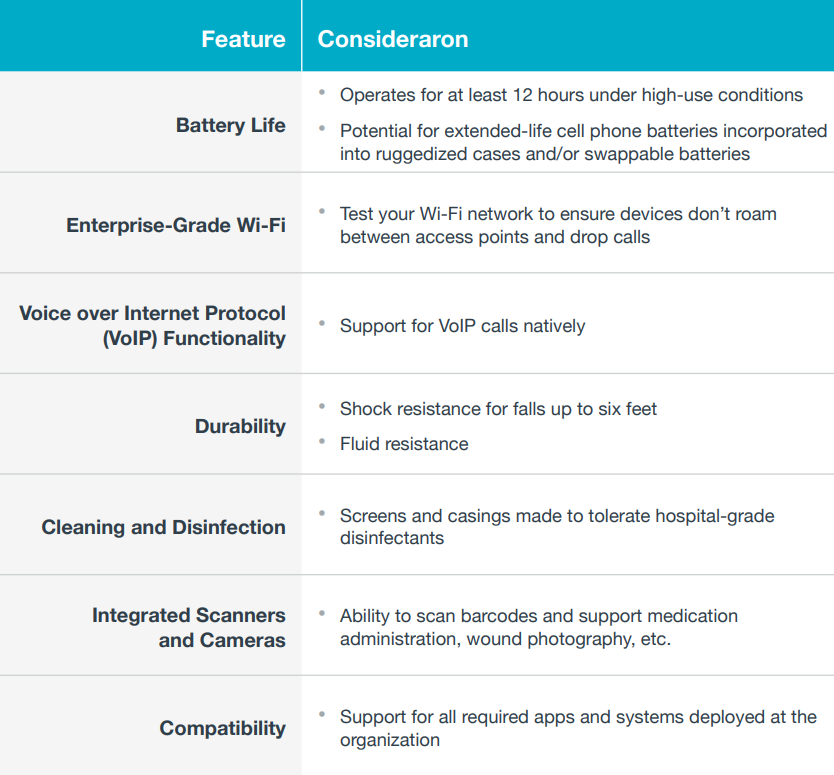
Task: Click the bullet point before "Fluid resistance"
Action: 322,441
